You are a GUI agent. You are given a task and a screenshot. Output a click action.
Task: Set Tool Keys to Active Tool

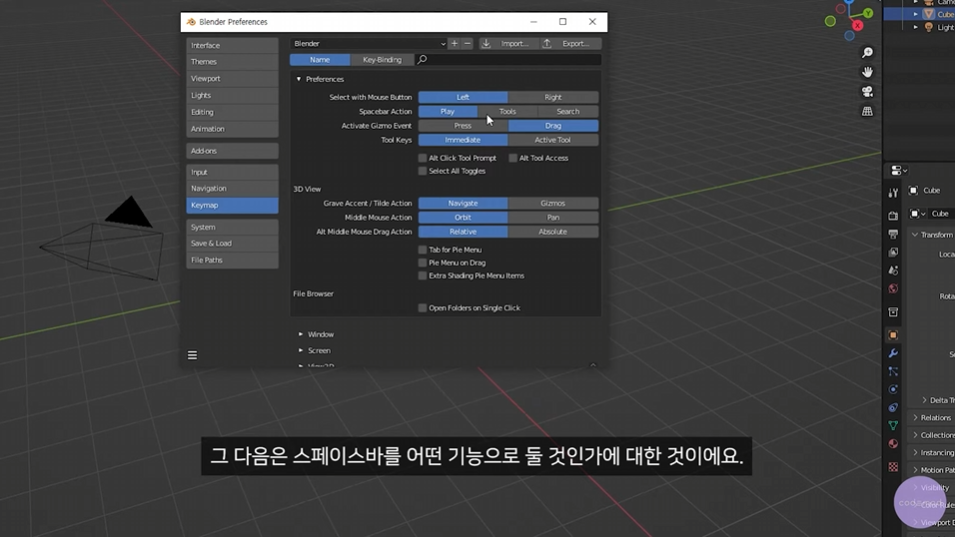pos(553,140)
